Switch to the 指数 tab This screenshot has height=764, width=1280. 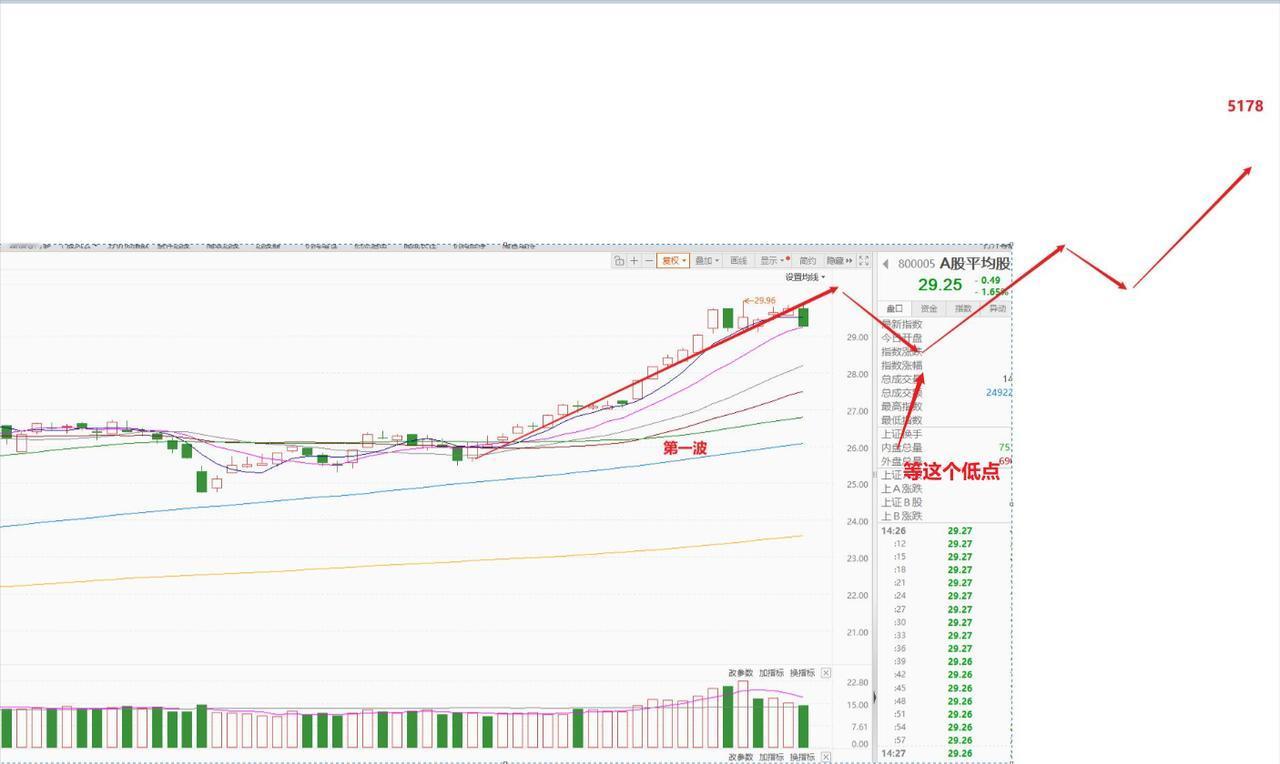click(963, 309)
